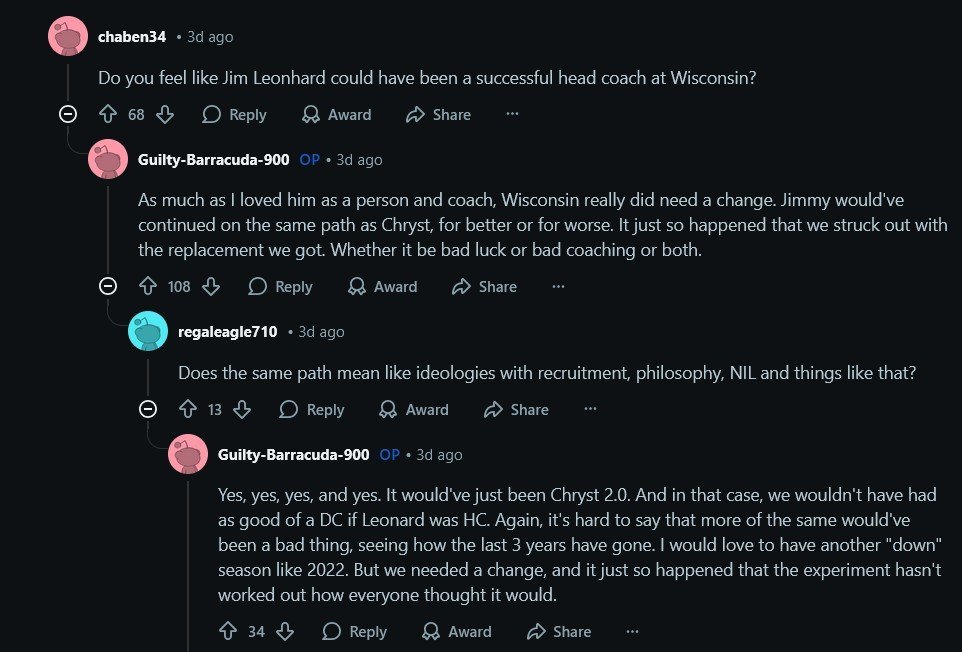The image size is (962, 652).
Task: Upvote the comment with 34 votes
Action: click(x=227, y=631)
